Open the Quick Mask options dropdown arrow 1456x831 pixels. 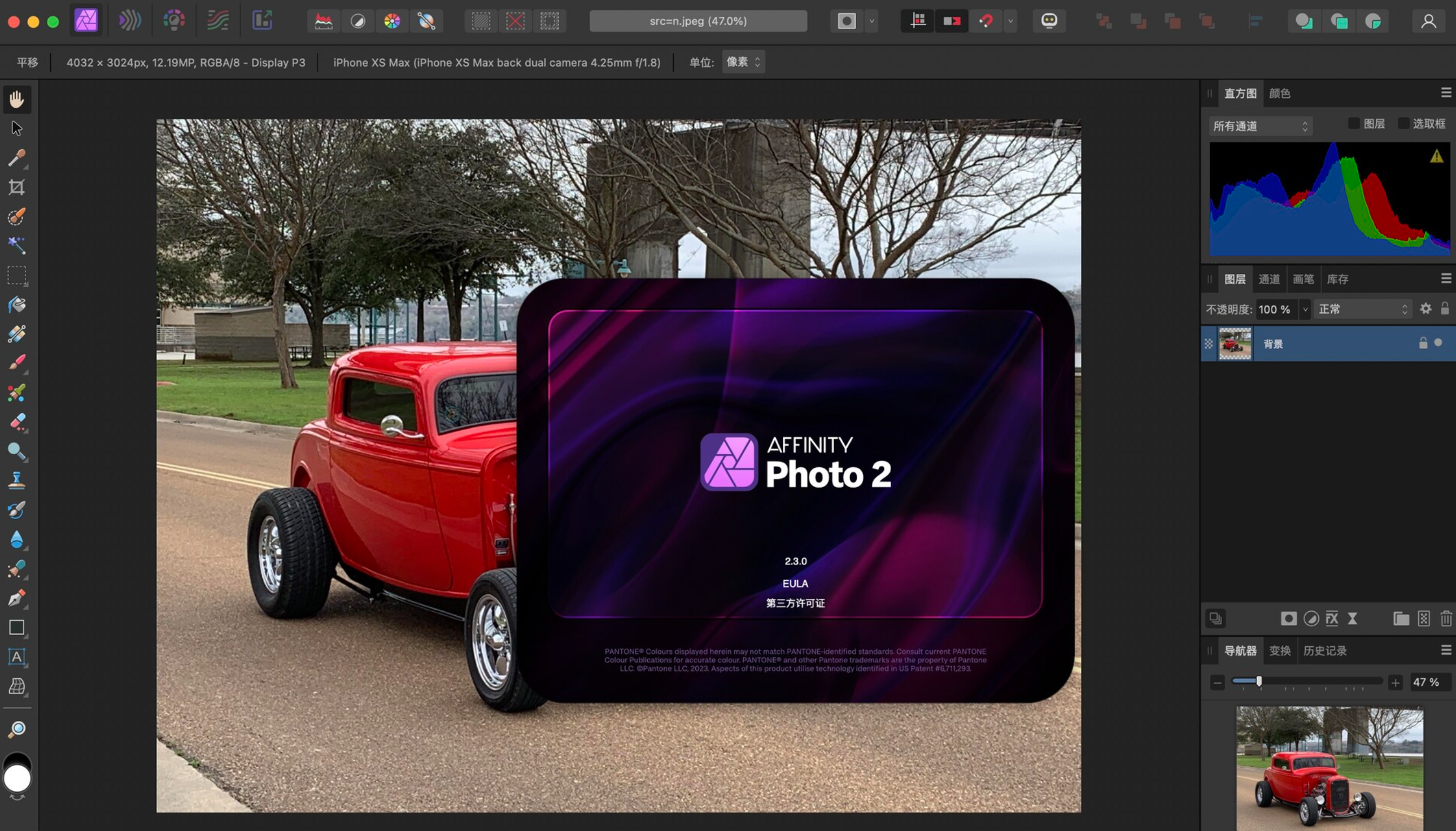[871, 21]
